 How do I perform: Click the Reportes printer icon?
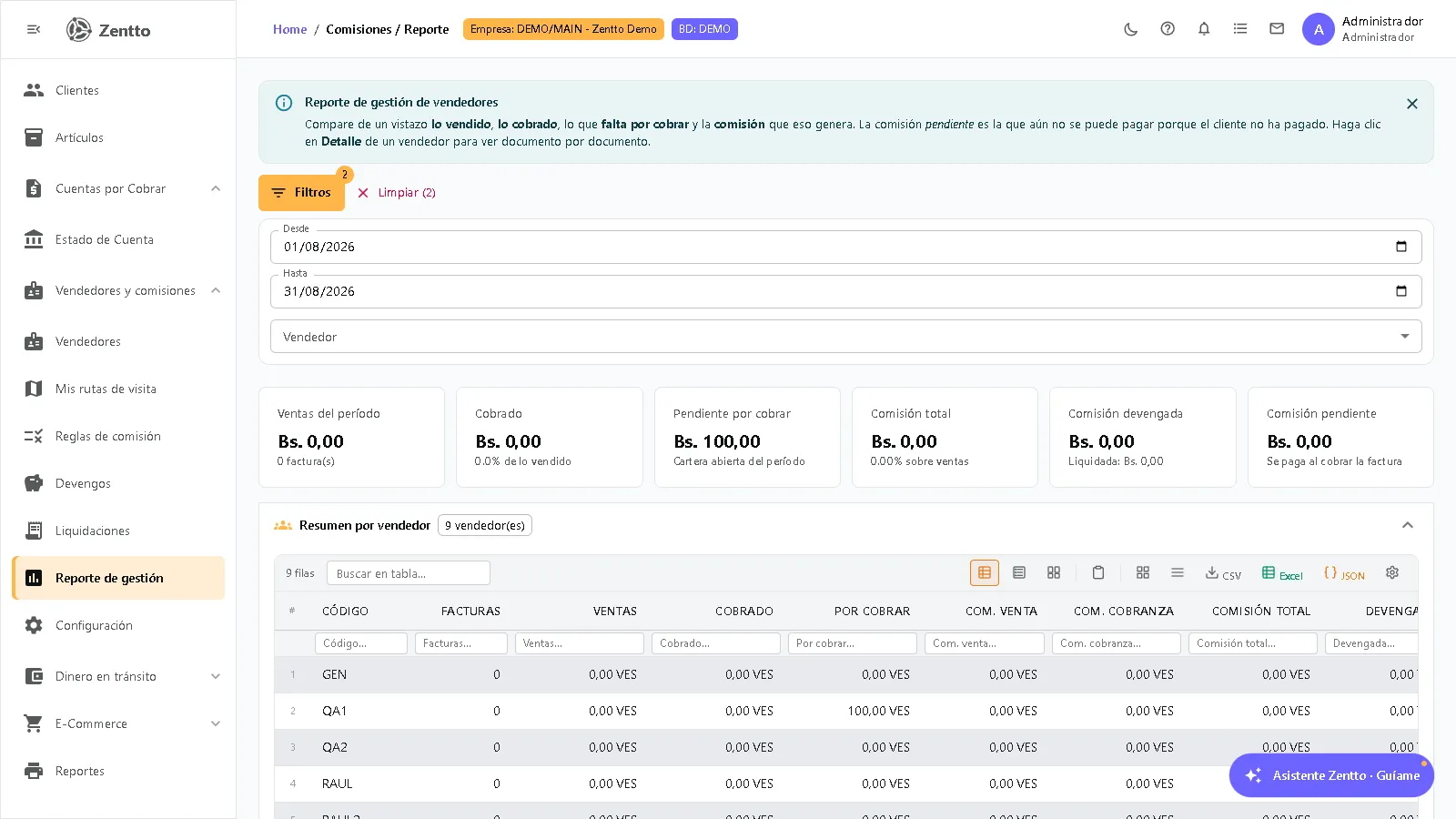34,771
